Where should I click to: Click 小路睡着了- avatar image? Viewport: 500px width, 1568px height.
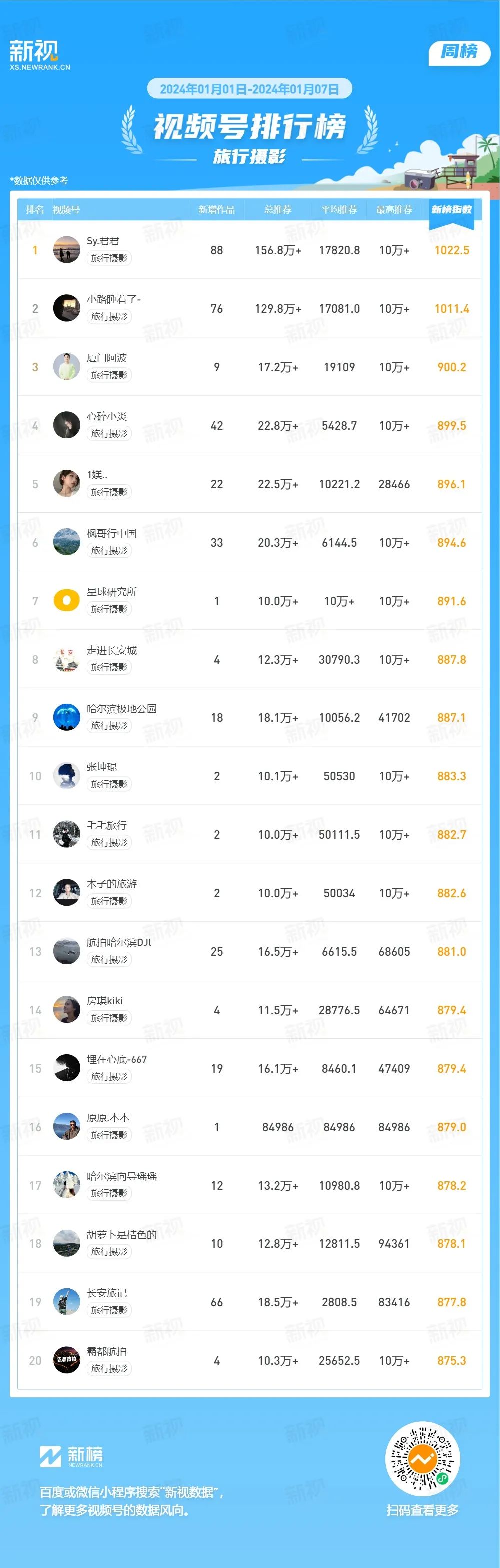[x=67, y=308]
